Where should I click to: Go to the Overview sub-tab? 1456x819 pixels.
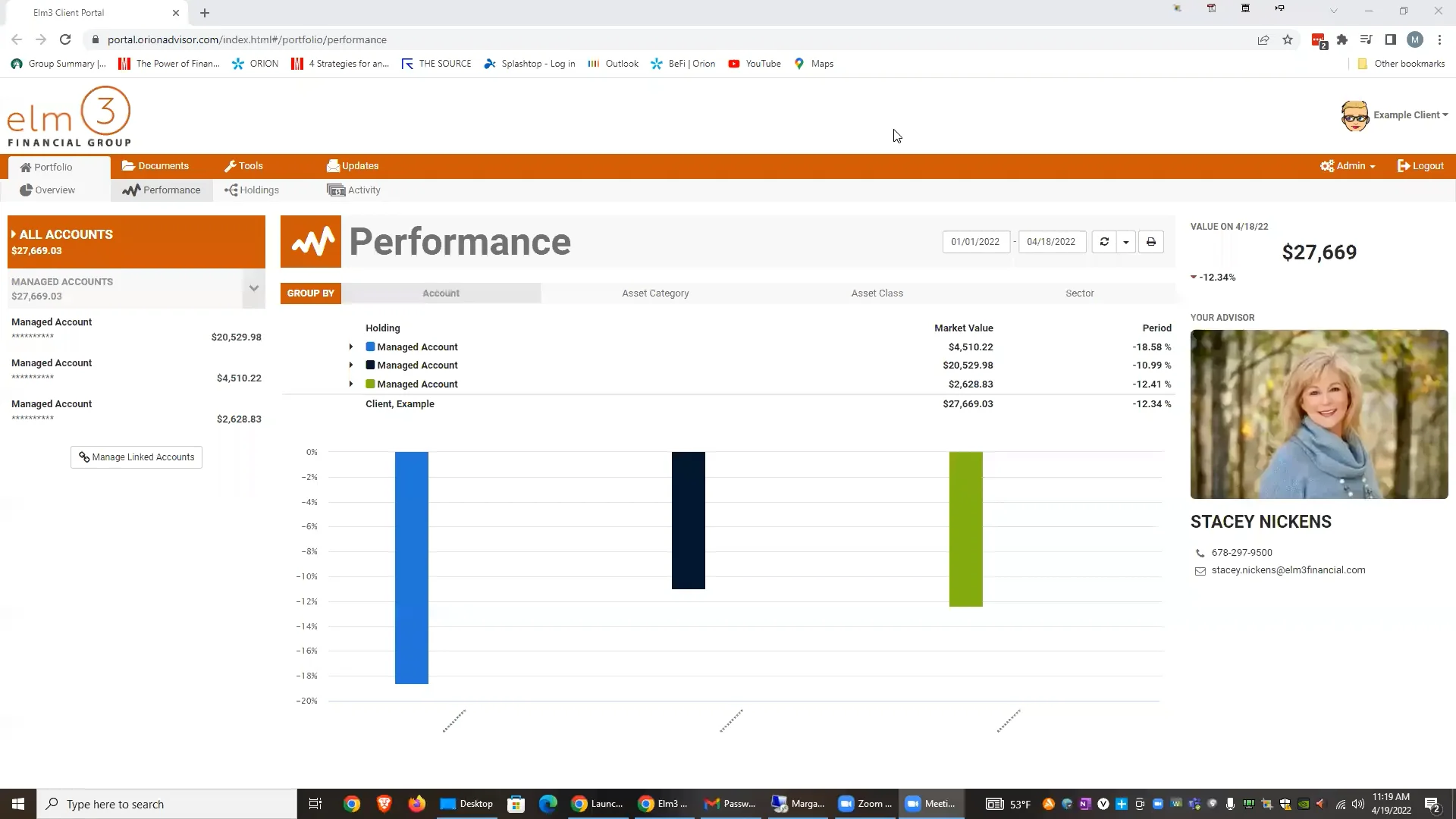pyautogui.click(x=48, y=190)
